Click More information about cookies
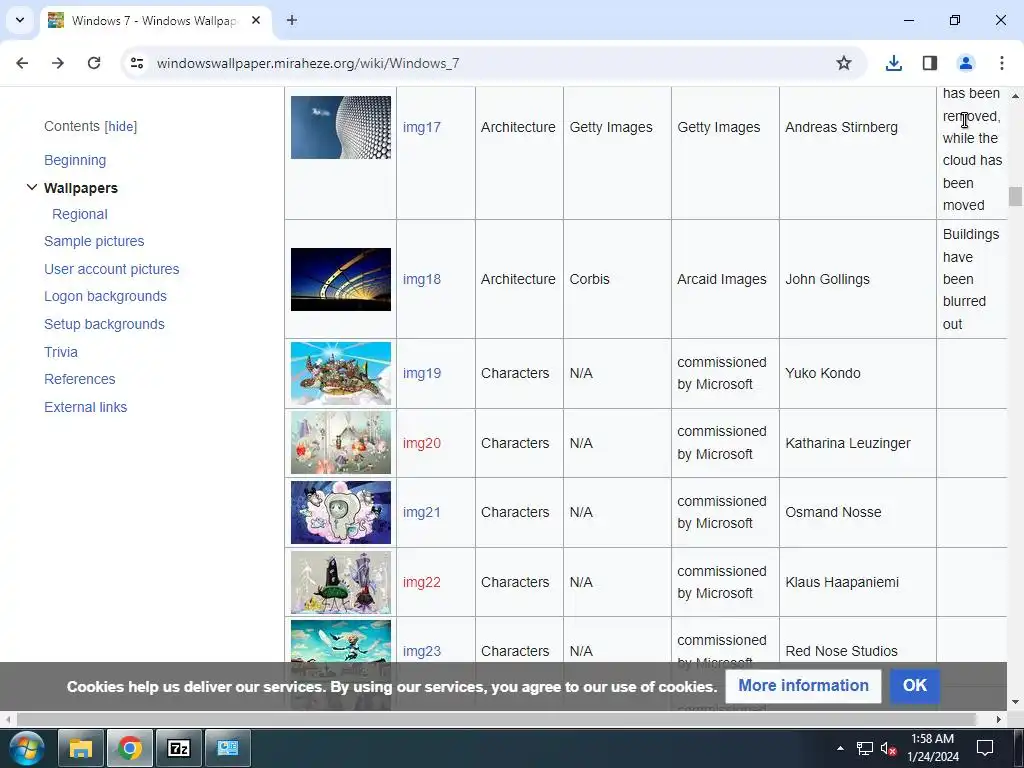 (803, 686)
